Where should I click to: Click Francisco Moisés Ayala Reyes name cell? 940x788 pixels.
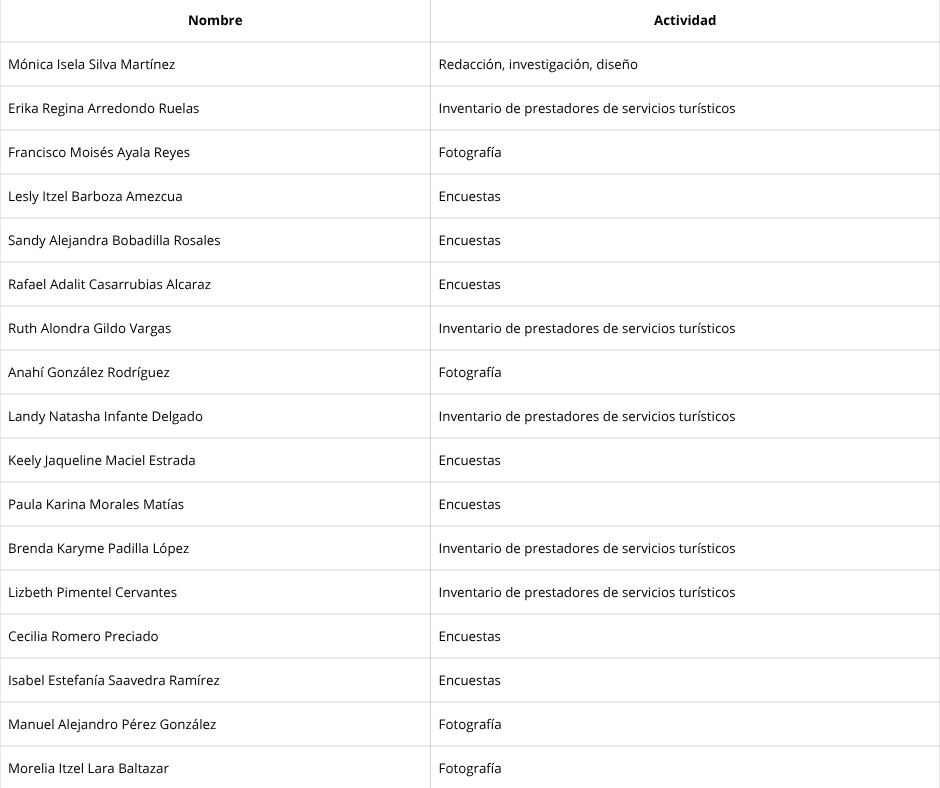99,152
